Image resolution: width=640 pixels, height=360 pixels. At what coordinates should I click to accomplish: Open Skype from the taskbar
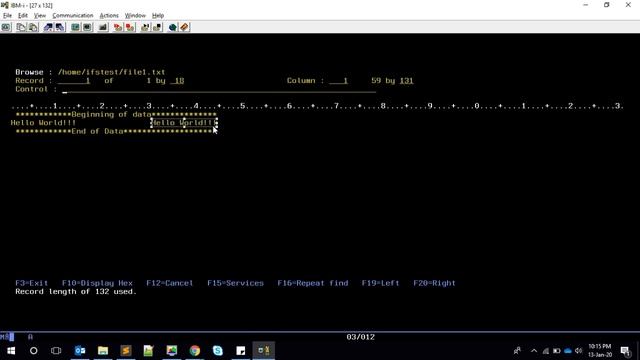point(218,350)
